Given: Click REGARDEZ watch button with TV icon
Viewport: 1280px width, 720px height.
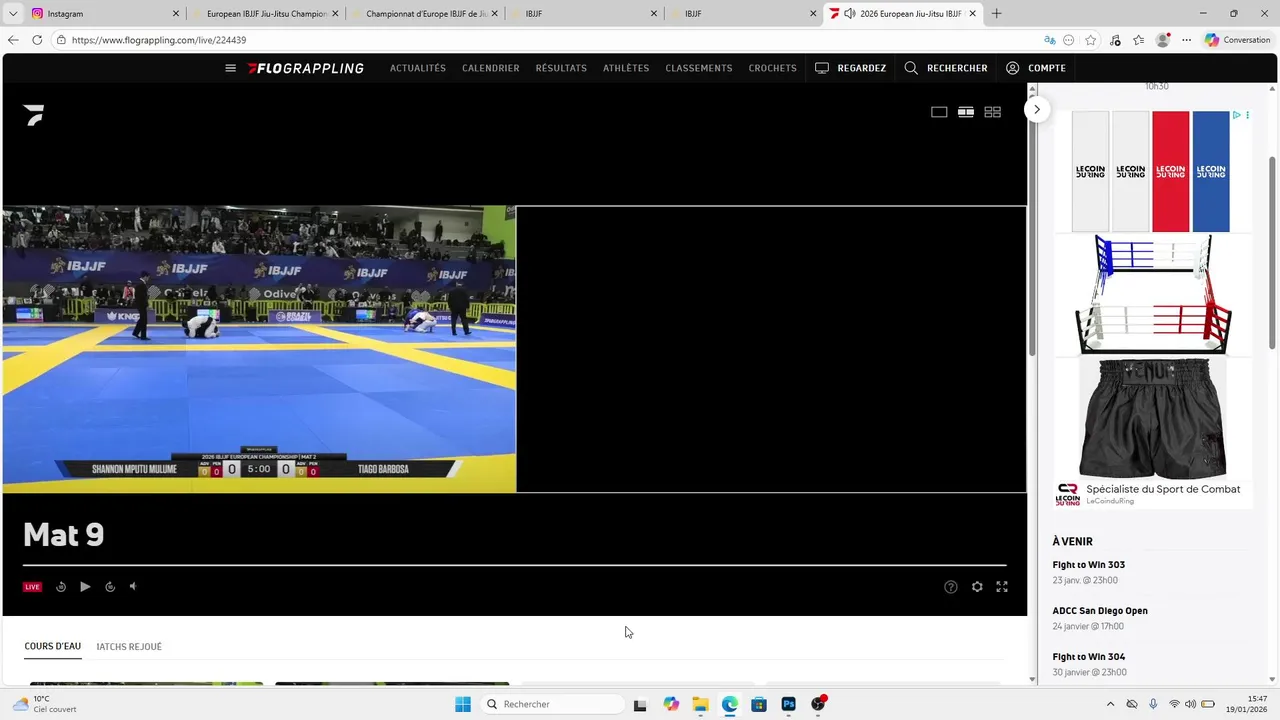Looking at the screenshot, I should [x=851, y=68].
